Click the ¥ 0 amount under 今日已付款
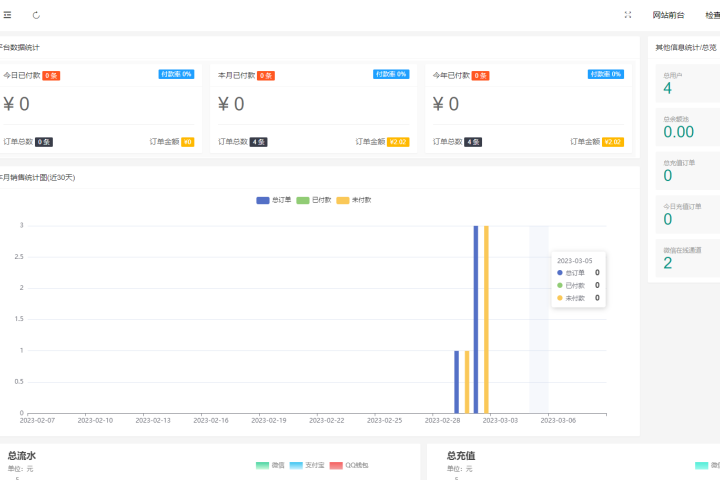Image resolution: width=720 pixels, height=480 pixels. tap(17, 104)
